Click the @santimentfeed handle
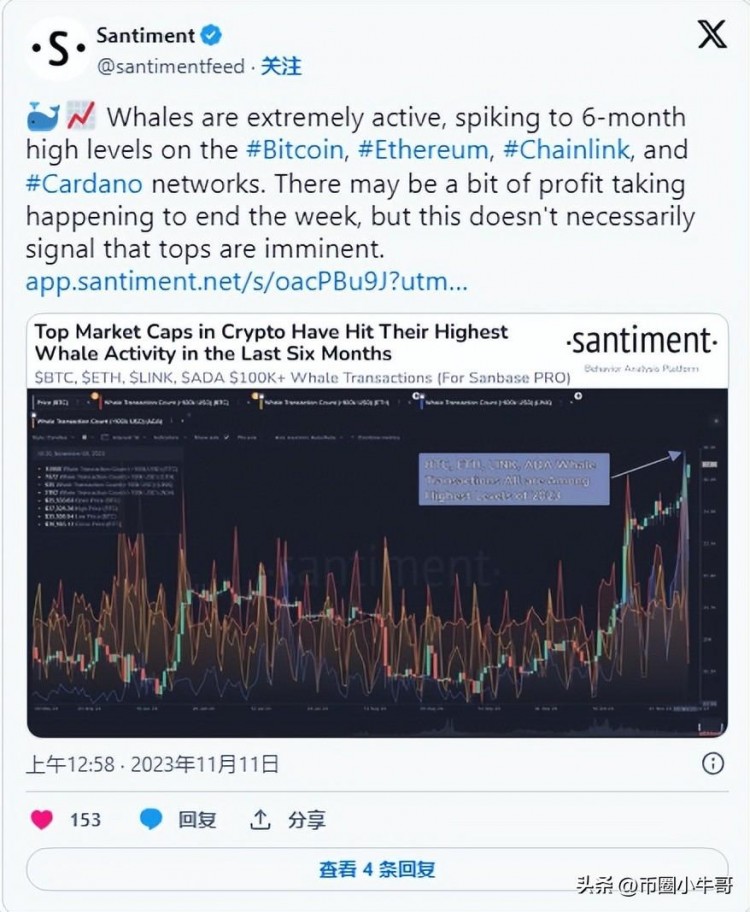This screenshot has width=750, height=912. coord(170,66)
